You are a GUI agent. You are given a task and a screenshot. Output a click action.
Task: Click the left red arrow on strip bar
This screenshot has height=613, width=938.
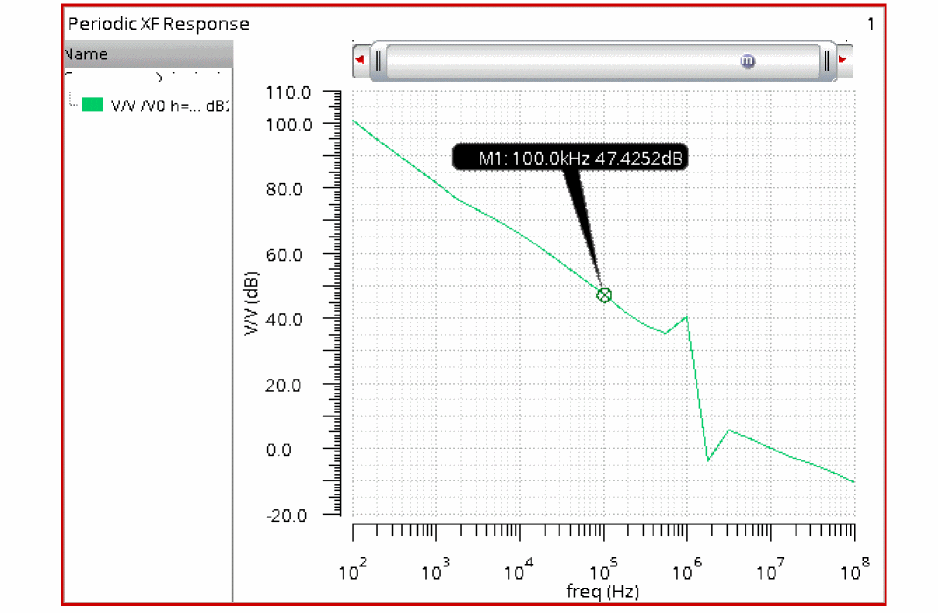pyautogui.click(x=360, y=59)
